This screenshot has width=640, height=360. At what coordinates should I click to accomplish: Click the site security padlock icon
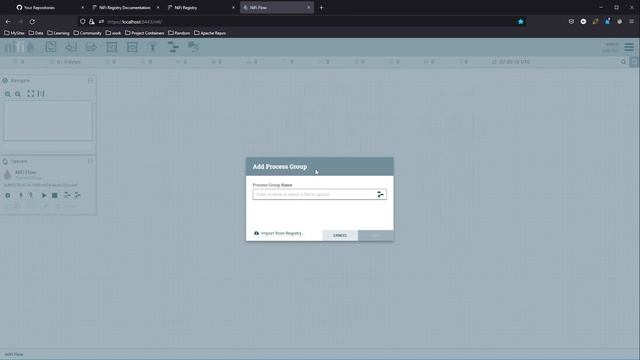92,22
